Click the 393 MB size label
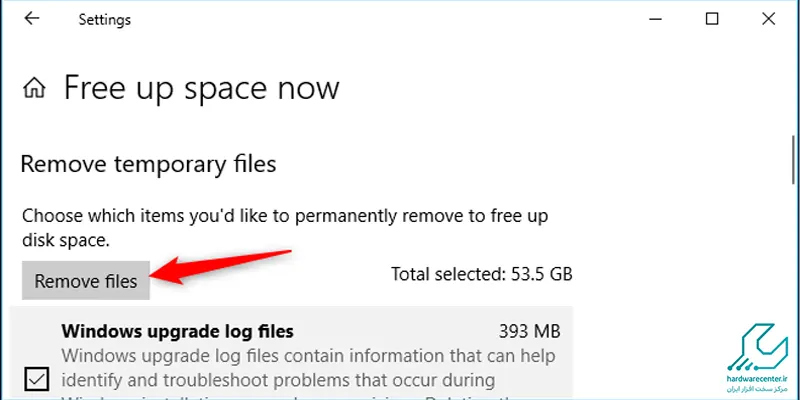The width and height of the screenshot is (800, 400). pos(530,332)
